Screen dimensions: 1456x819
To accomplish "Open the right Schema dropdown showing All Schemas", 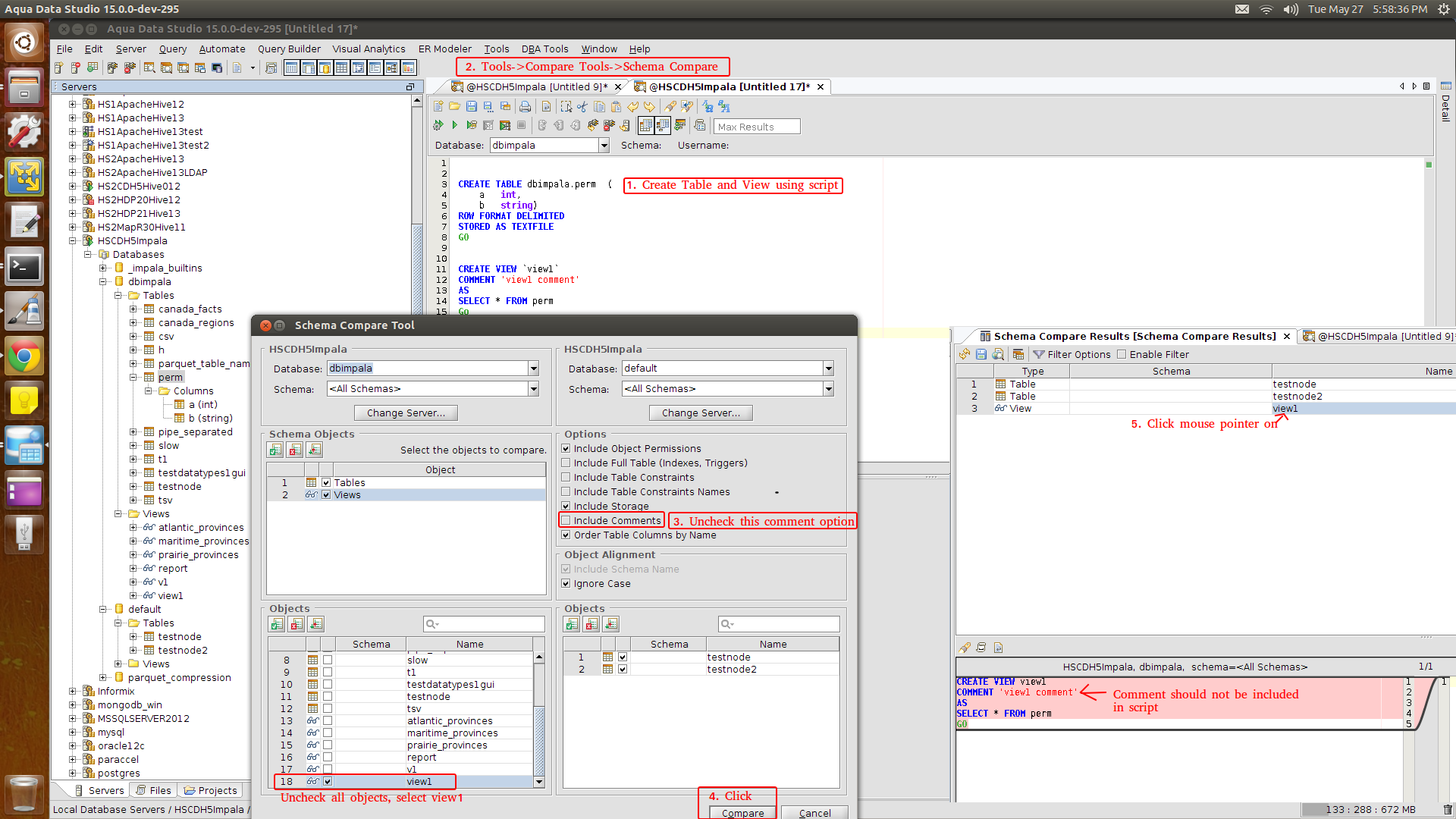I will coord(828,389).
